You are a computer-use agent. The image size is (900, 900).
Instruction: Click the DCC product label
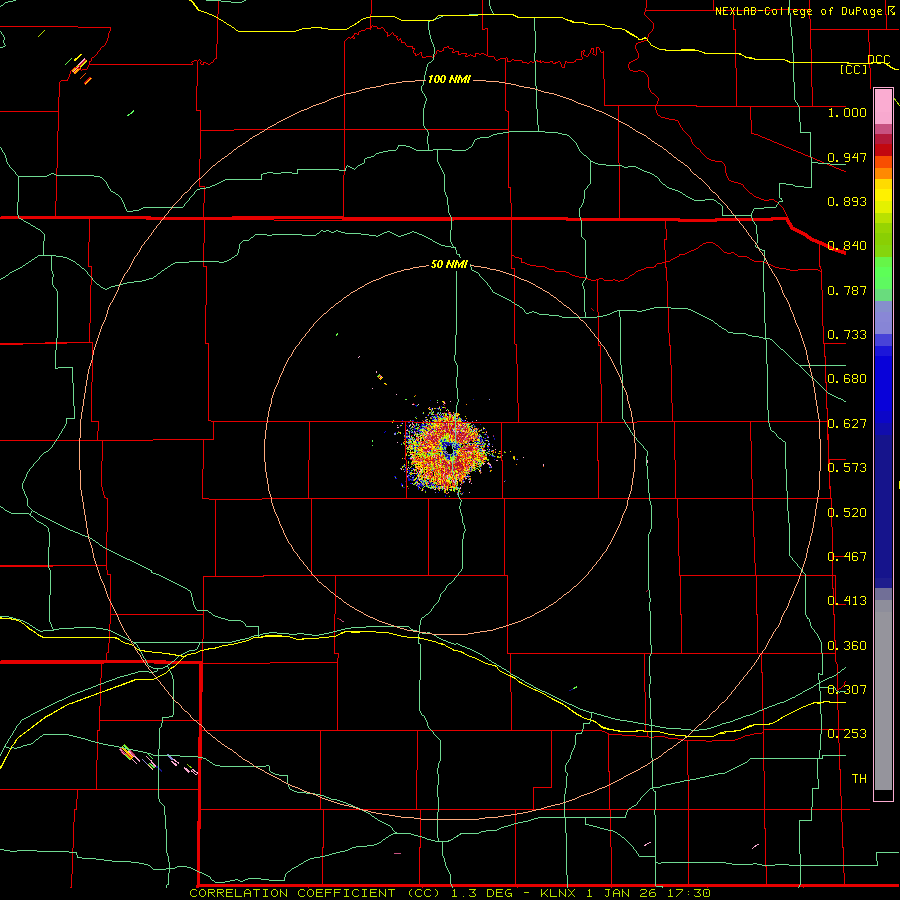(878, 60)
